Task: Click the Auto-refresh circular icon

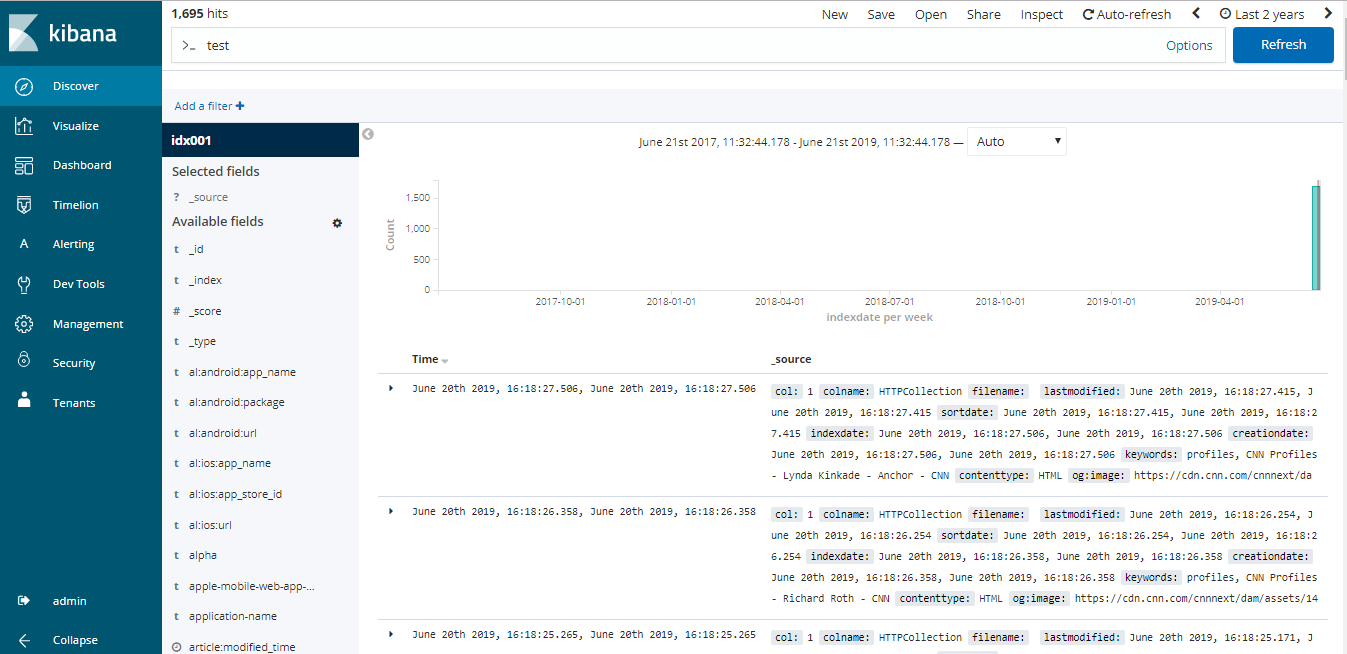Action: tap(1088, 14)
